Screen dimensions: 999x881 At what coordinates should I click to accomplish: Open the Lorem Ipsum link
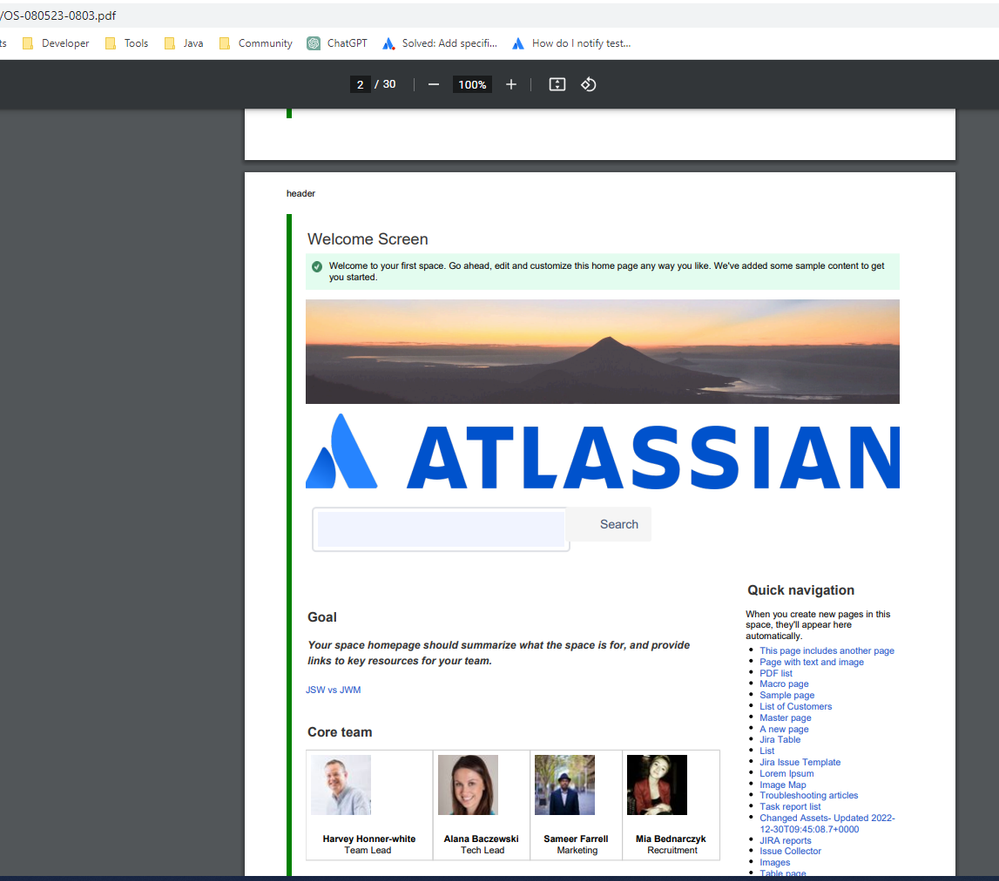(x=786, y=773)
